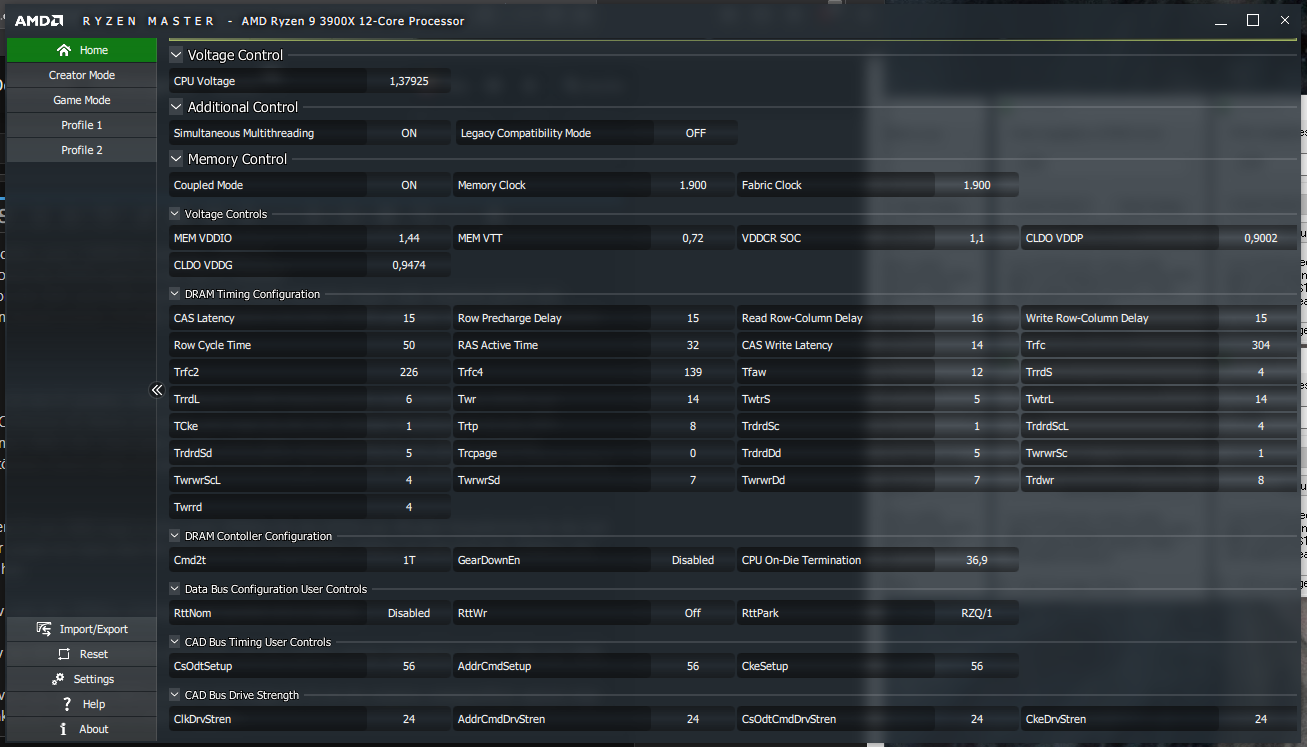
Task: Click the AMD logo in title bar
Action: pos(40,21)
